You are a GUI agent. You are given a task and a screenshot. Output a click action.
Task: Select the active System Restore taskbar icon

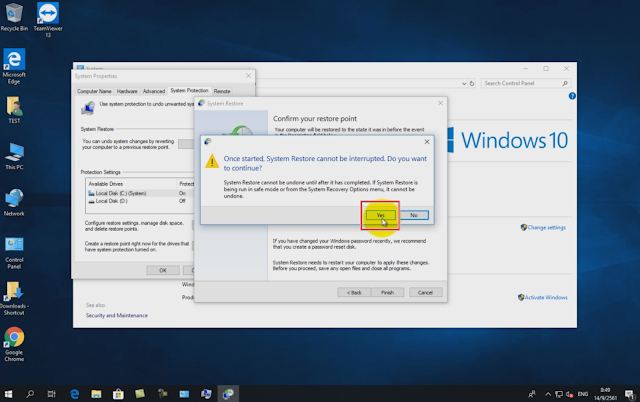tap(228, 394)
